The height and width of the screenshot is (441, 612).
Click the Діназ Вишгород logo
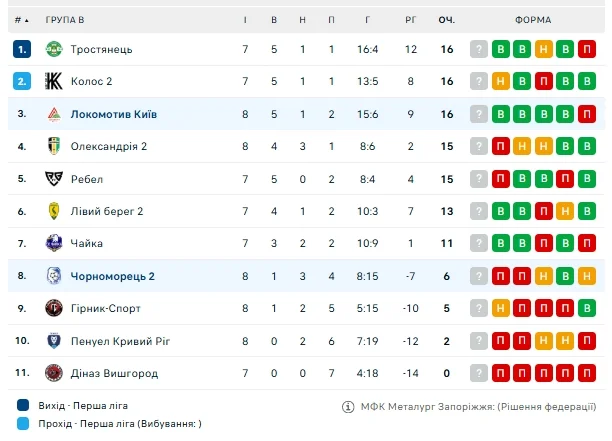54,373
